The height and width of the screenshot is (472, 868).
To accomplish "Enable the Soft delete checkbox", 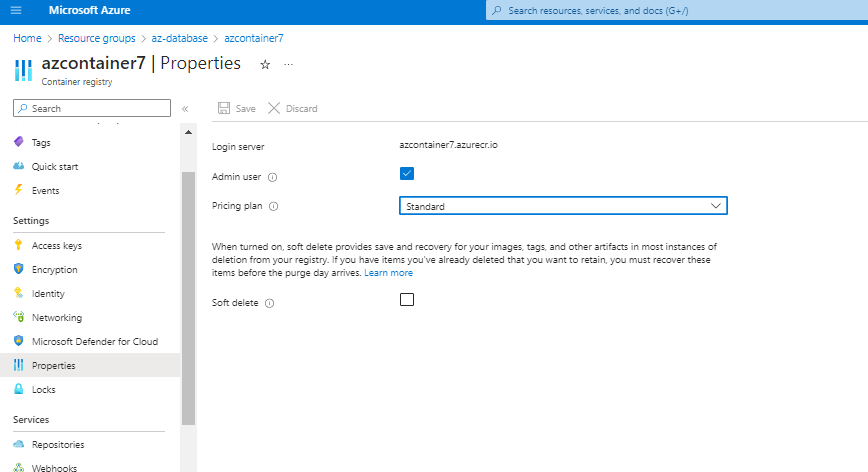I will [x=407, y=299].
